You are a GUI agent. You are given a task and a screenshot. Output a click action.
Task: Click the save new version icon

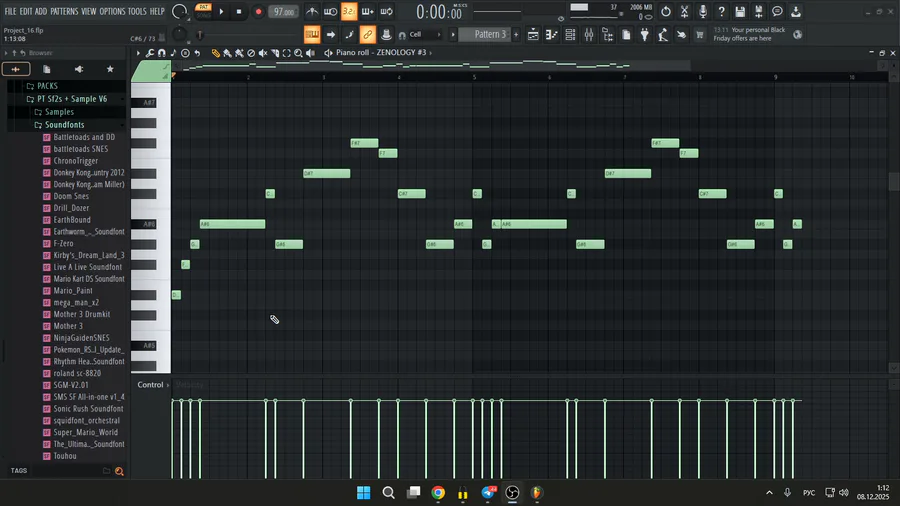pos(758,11)
